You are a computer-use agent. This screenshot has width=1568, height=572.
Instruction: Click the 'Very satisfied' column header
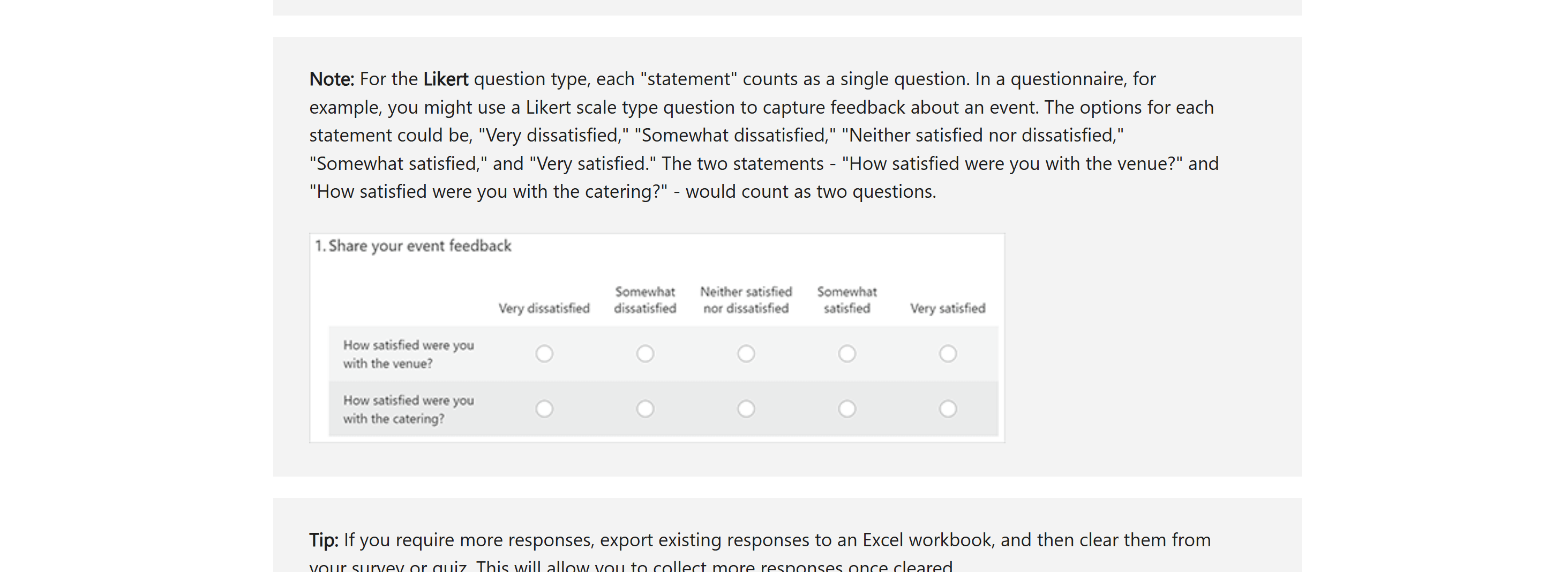pyautogui.click(x=947, y=308)
